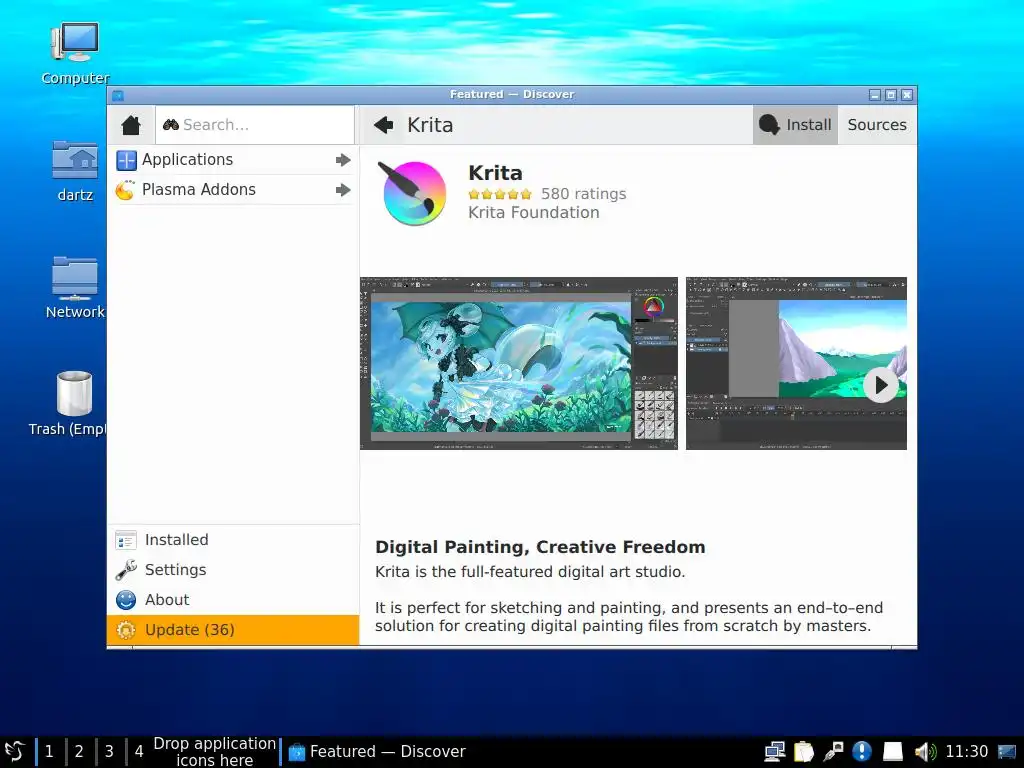Click the Discover window menu icon in titlebar

coord(118,95)
